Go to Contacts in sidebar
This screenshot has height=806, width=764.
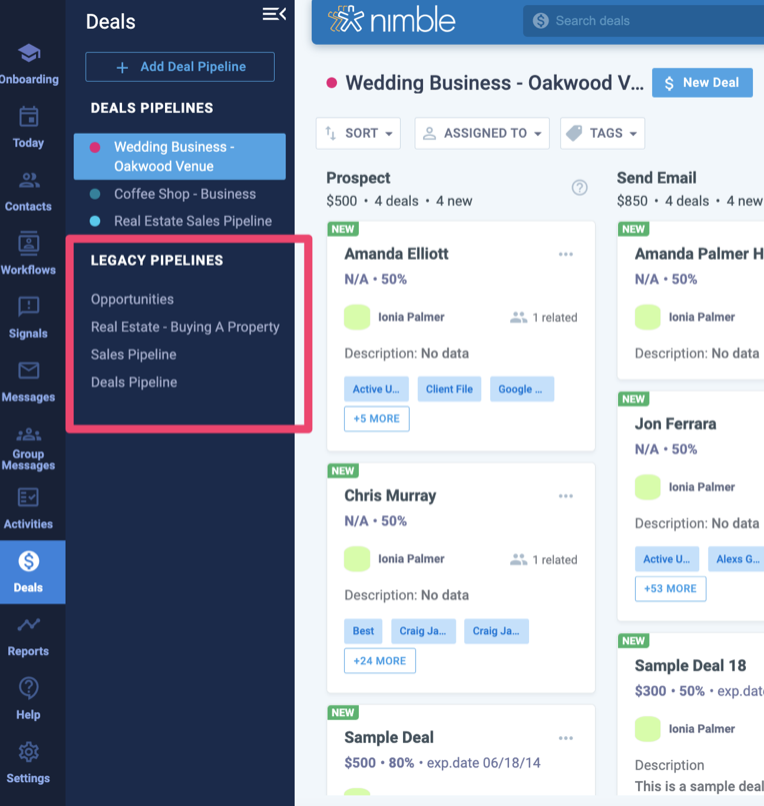tap(28, 182)
